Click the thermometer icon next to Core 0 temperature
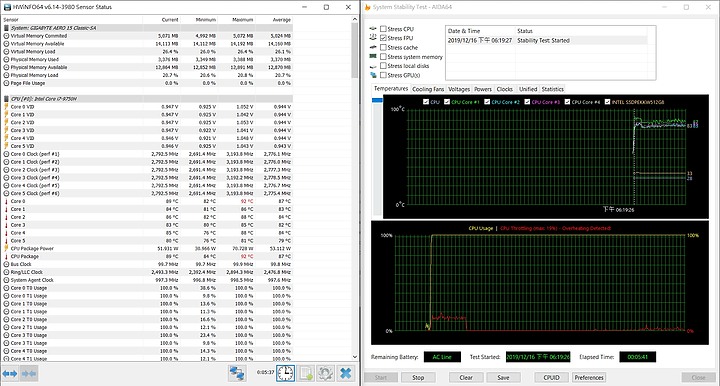The width and height of the screenshot is (720, 386). pyautogui.click(x=6, y=201)
